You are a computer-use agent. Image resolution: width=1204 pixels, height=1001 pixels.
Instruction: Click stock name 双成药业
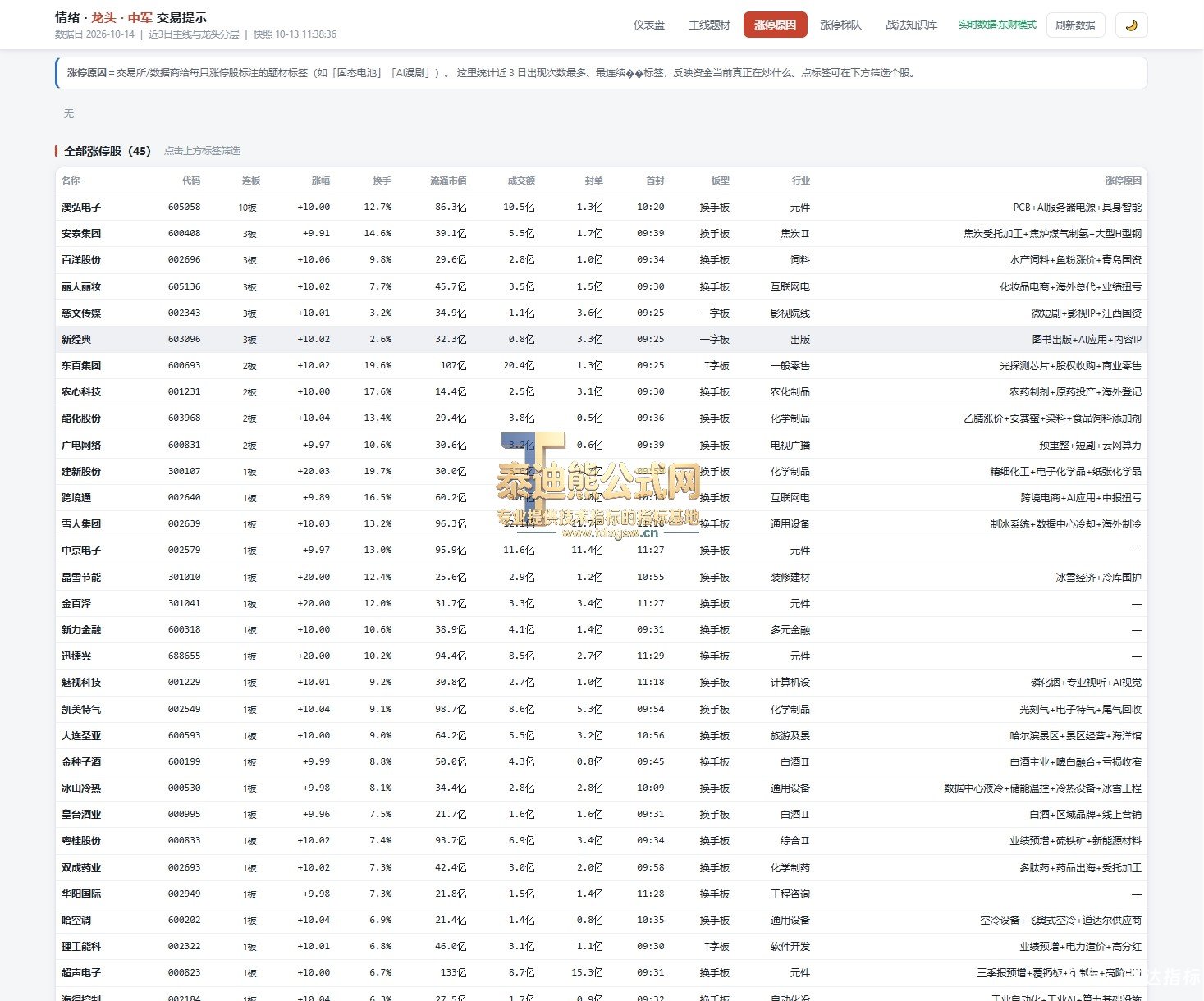[81, 868]
